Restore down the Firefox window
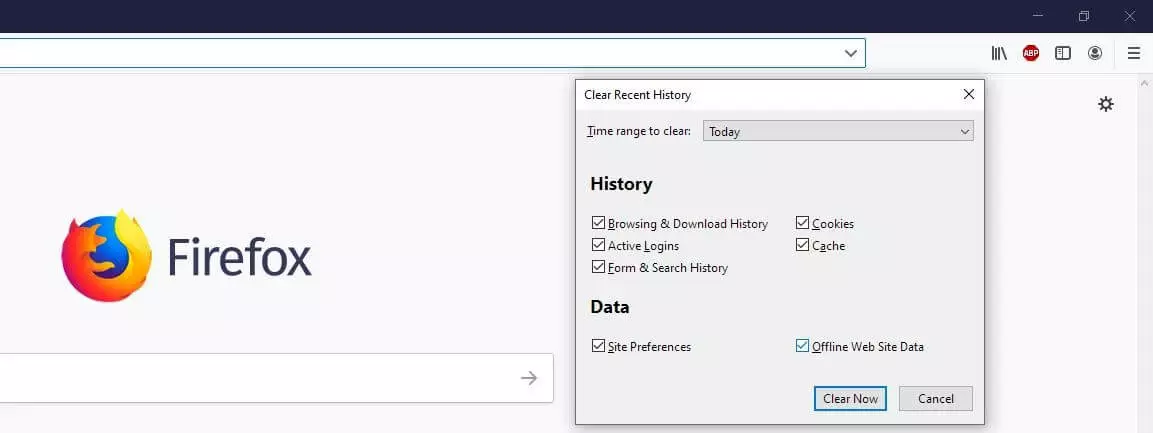Image resolution: width=1153 pixels, height=433 pixels. click(1083, 15)
